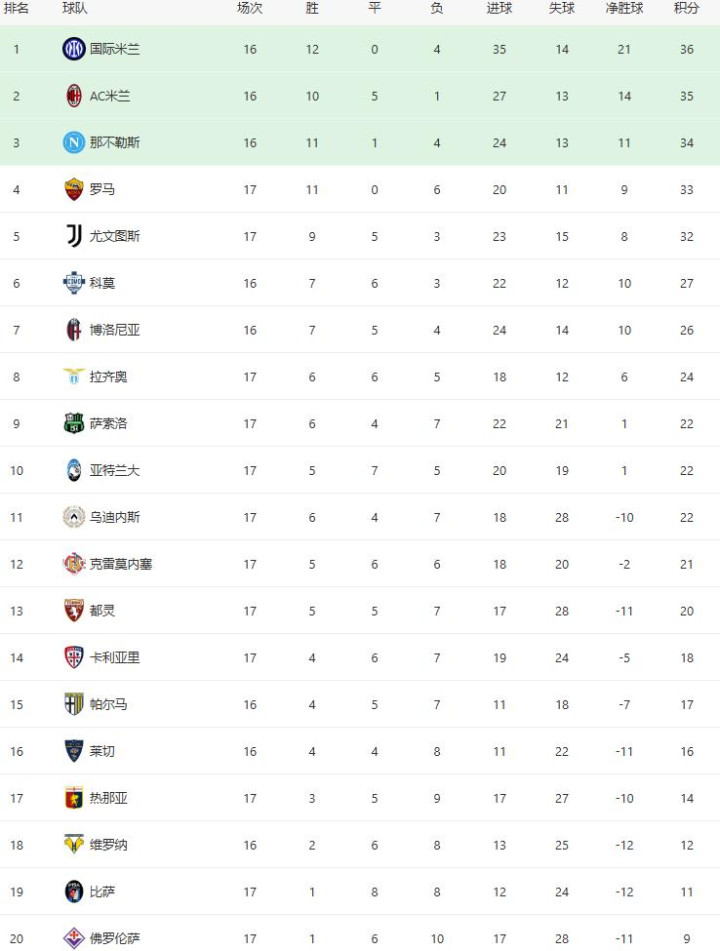Open the 科莫 team name link
The width and height of the screenshot is (720, 951).
[x=102, y=283]
